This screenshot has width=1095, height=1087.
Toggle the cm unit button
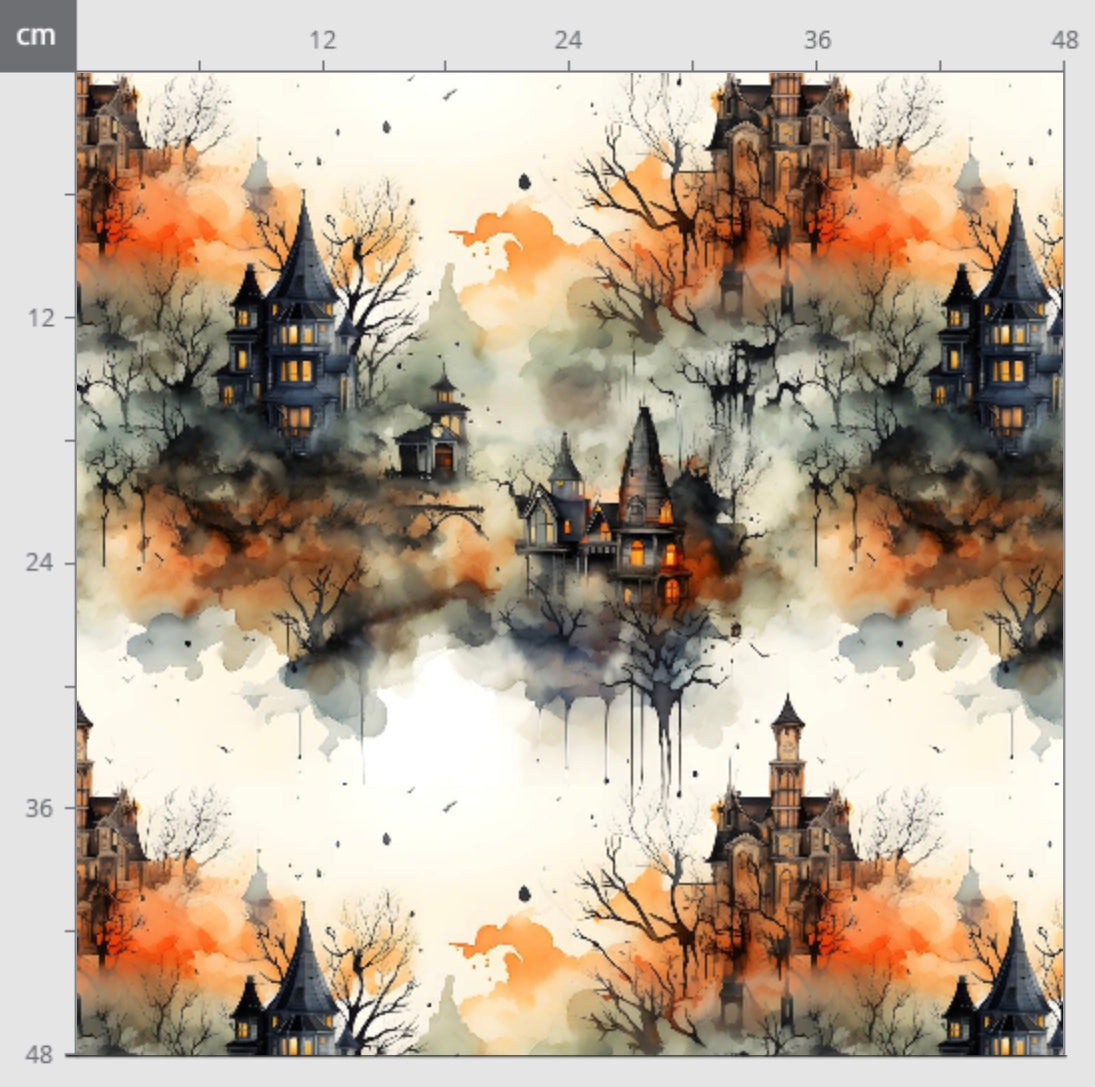pyautogui.click(x=37, y=35)
